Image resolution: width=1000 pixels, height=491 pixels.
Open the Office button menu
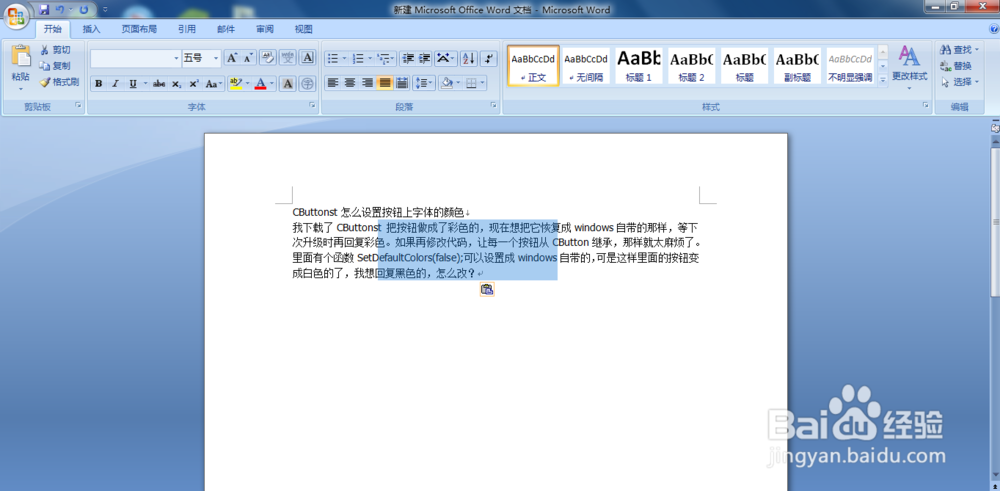point(18,15)
